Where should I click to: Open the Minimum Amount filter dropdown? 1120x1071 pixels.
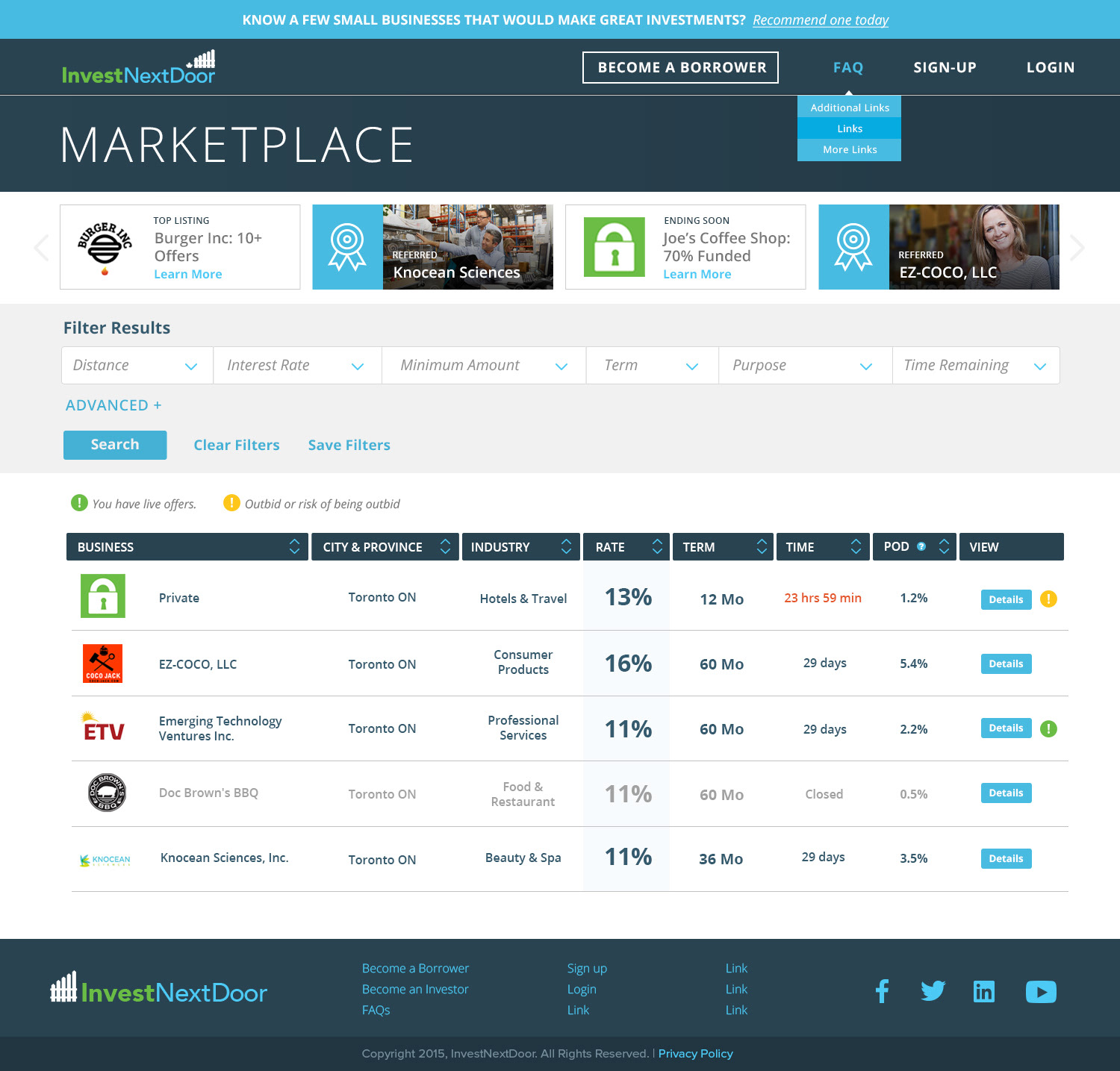pyautogui.click(x=484, y=365)
